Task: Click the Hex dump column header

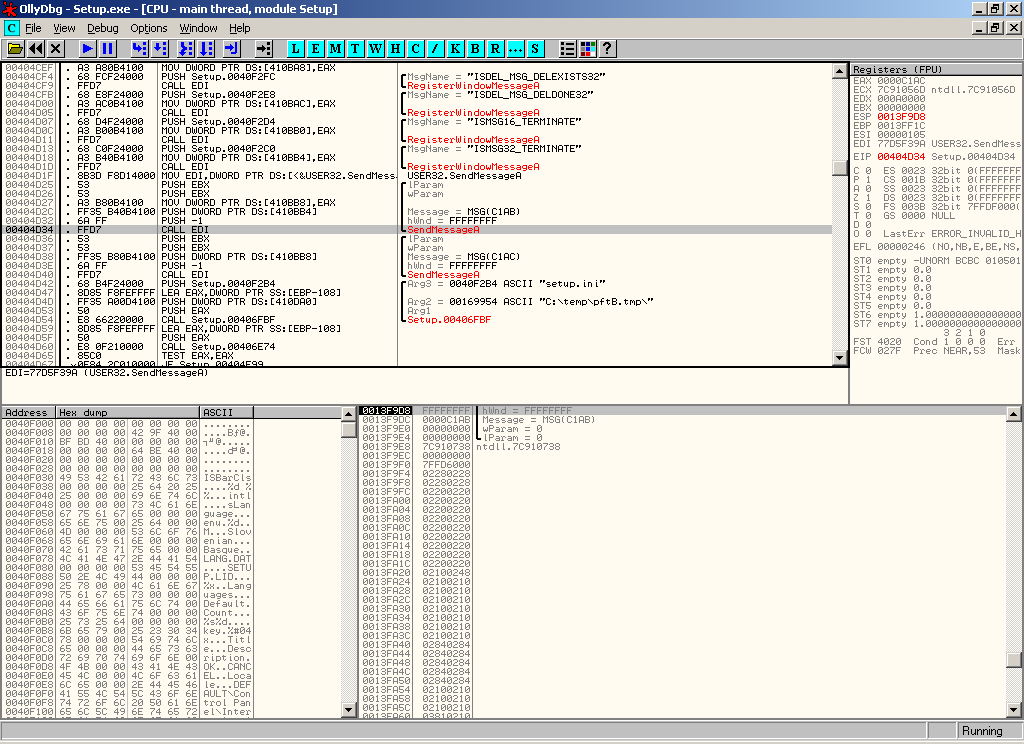Action: [128, 412]
